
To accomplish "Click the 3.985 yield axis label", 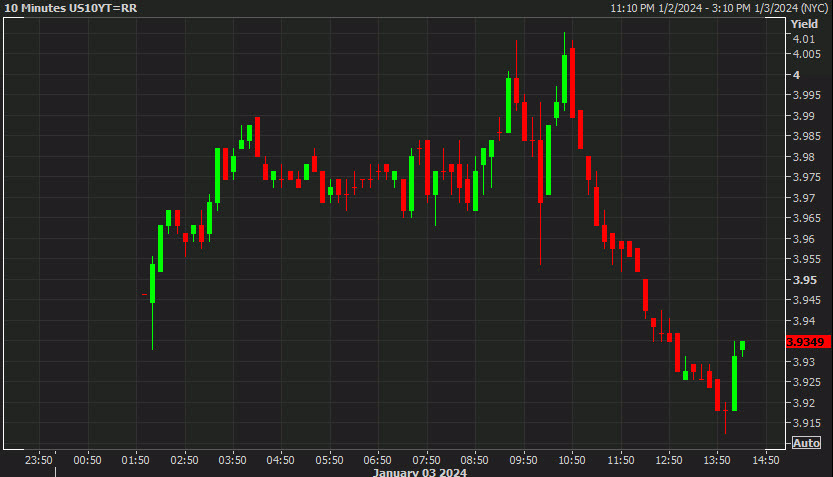I will point(806,136).
